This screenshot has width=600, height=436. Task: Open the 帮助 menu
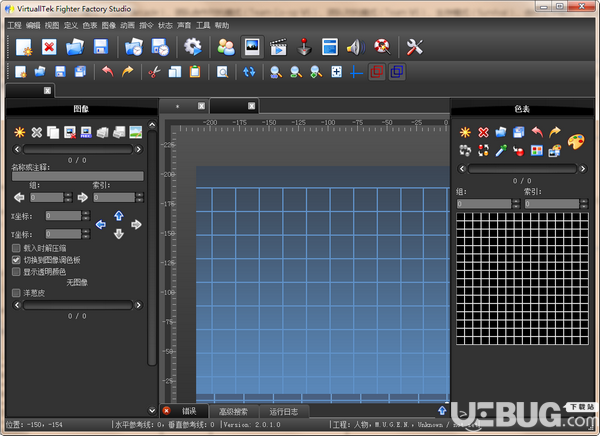(222, 25)
